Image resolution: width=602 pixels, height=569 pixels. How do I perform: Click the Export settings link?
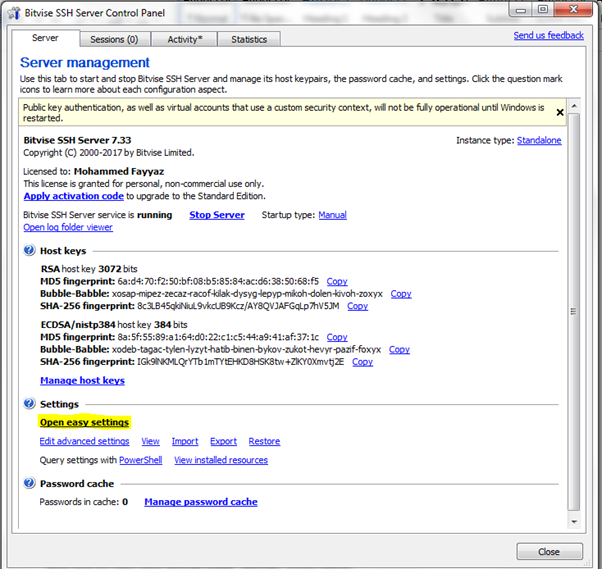223,441
